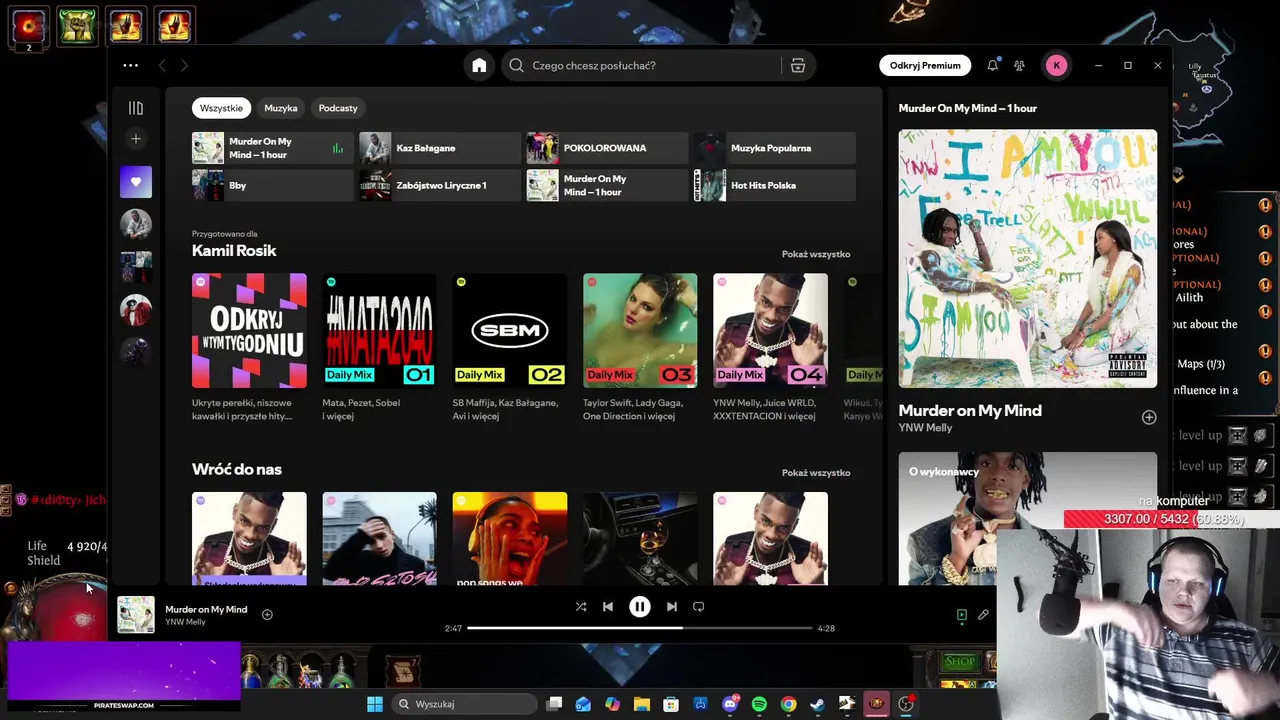Image resolution: width=1280 pixels, height=720 pixels.
Task: Open Microsoft Store from the taskbar
Action: click(x=671, y=704)
